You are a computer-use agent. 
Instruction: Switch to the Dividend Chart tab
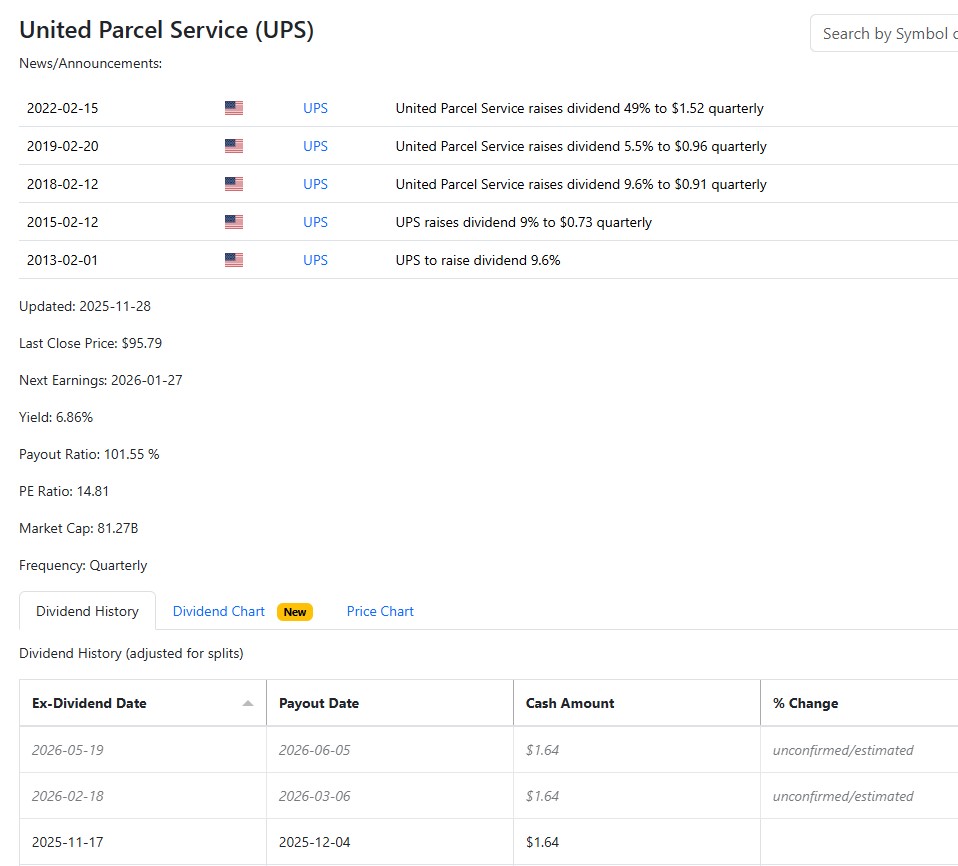[x=219, y=611]
